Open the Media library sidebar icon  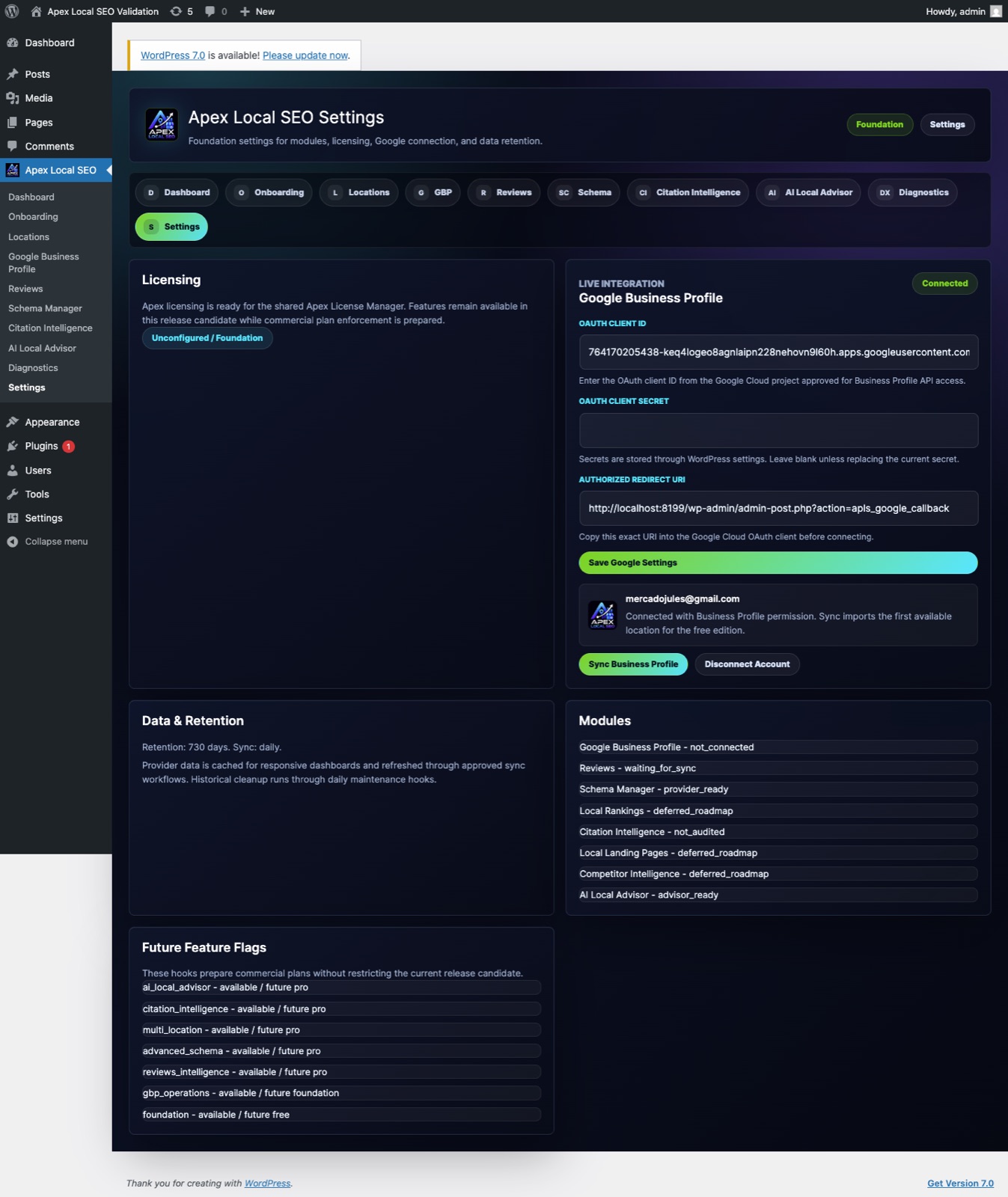13,98
